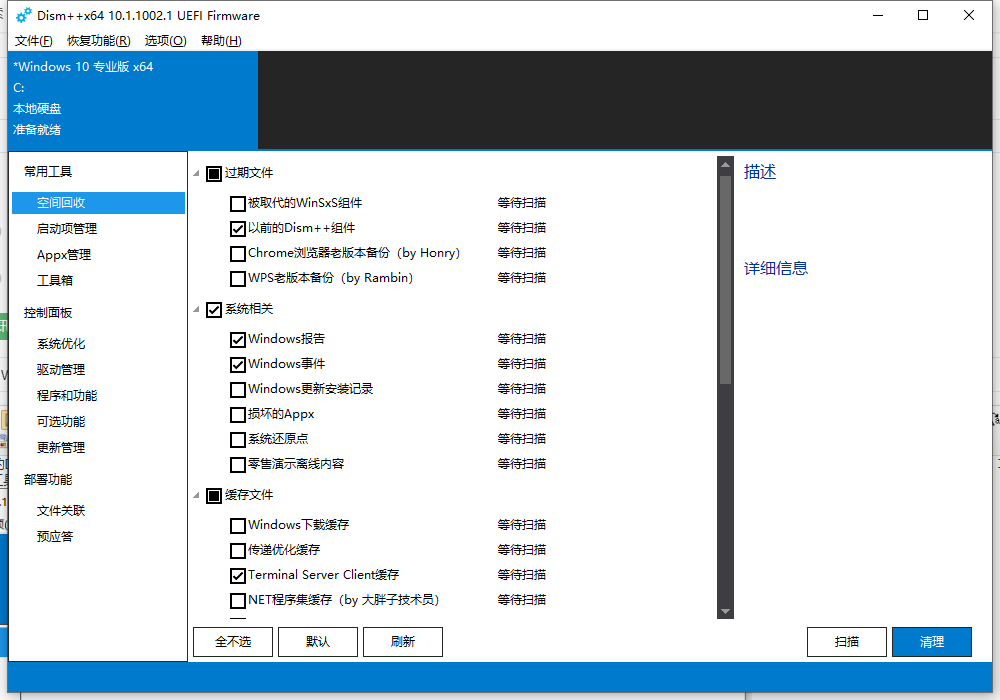Screen dimensions: 1000x700
Task: Uncheck Windows报告
Action: tap(237, 339)
